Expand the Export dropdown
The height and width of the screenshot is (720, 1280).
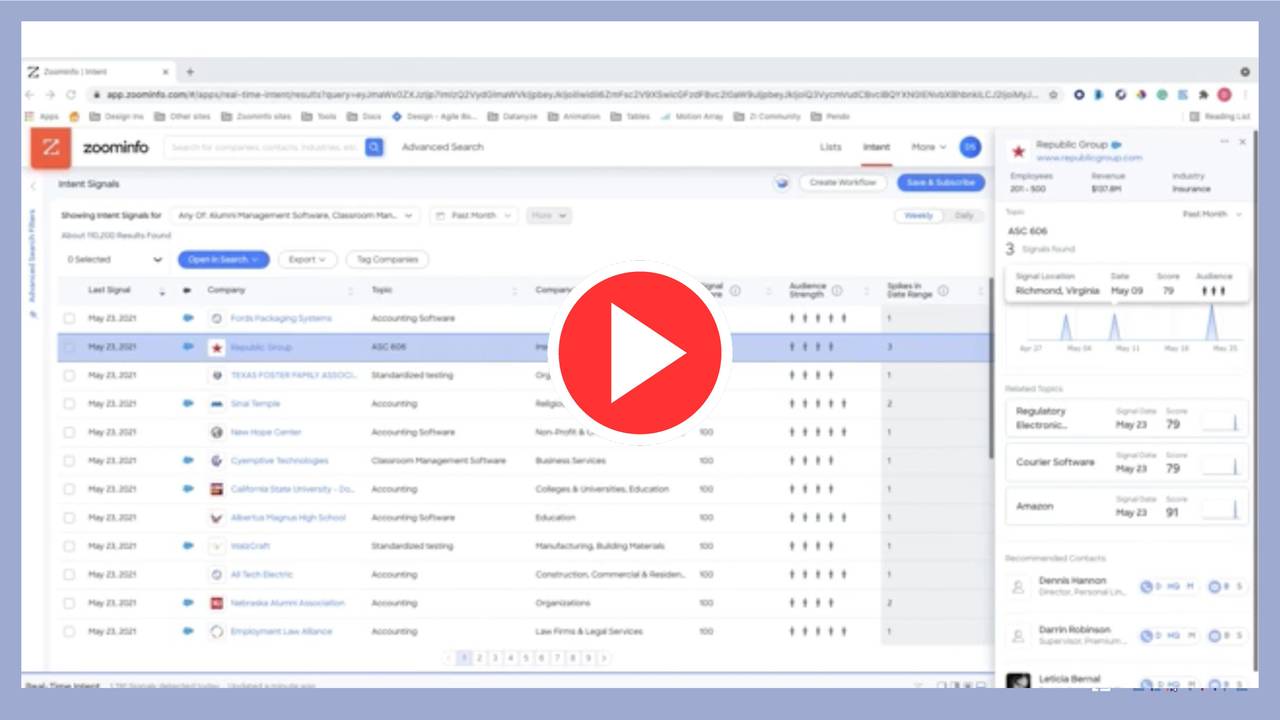coord(307,259)
